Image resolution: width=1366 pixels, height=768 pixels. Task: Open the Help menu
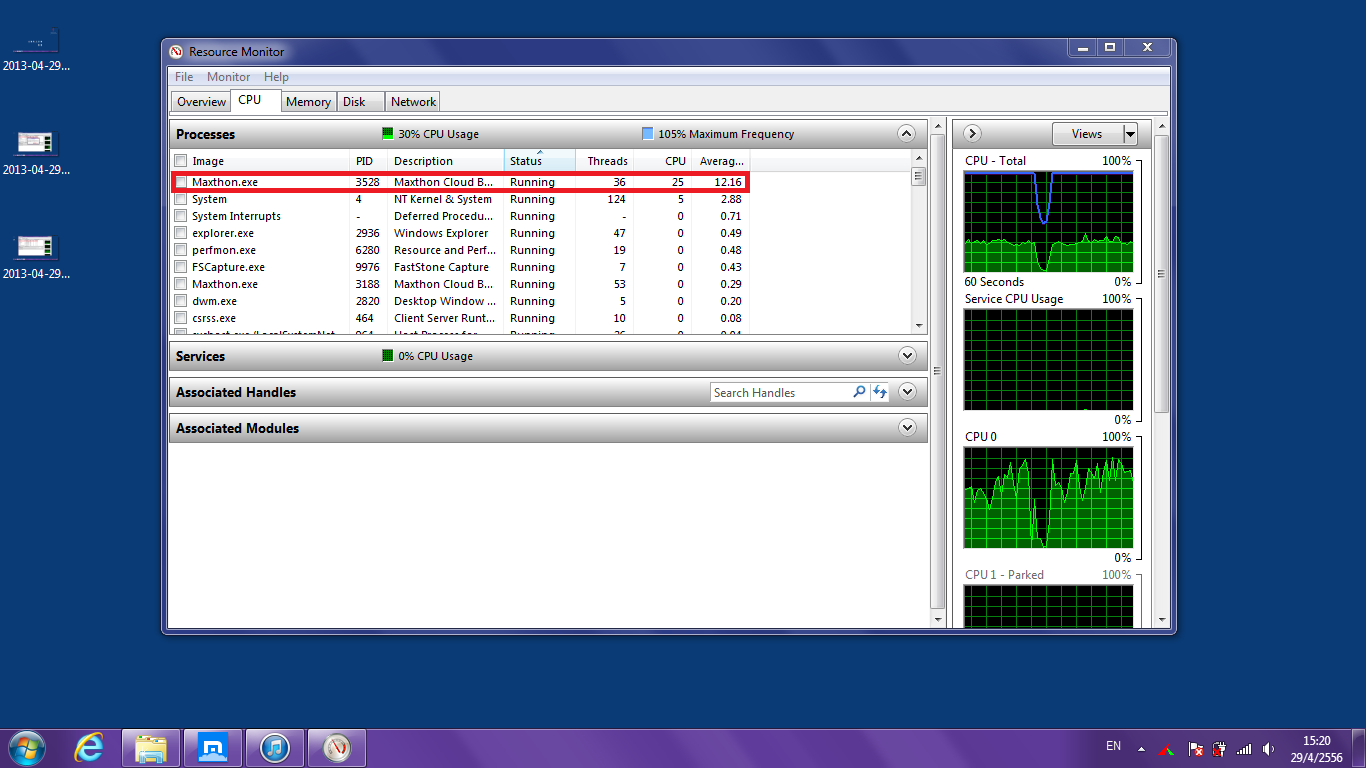276,77
